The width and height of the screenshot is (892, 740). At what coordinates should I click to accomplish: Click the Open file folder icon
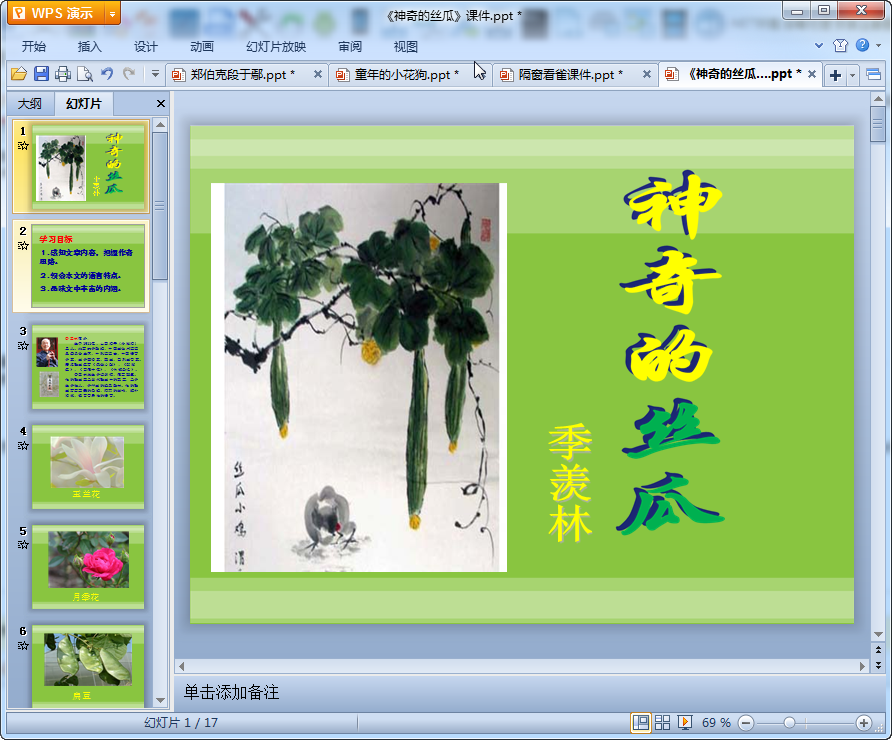[x=19, y=73]
